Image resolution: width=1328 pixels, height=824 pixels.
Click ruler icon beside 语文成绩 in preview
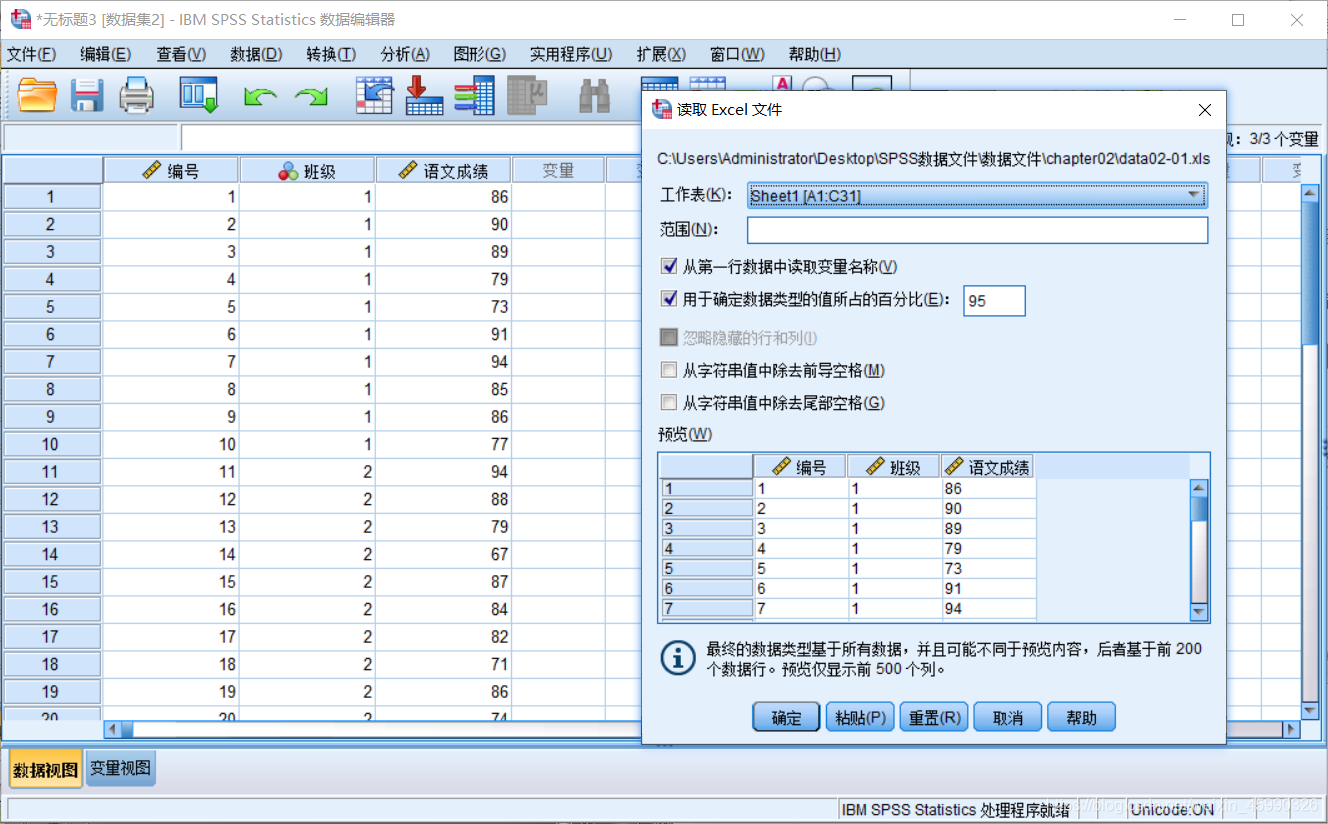click(x=954, y=467)
